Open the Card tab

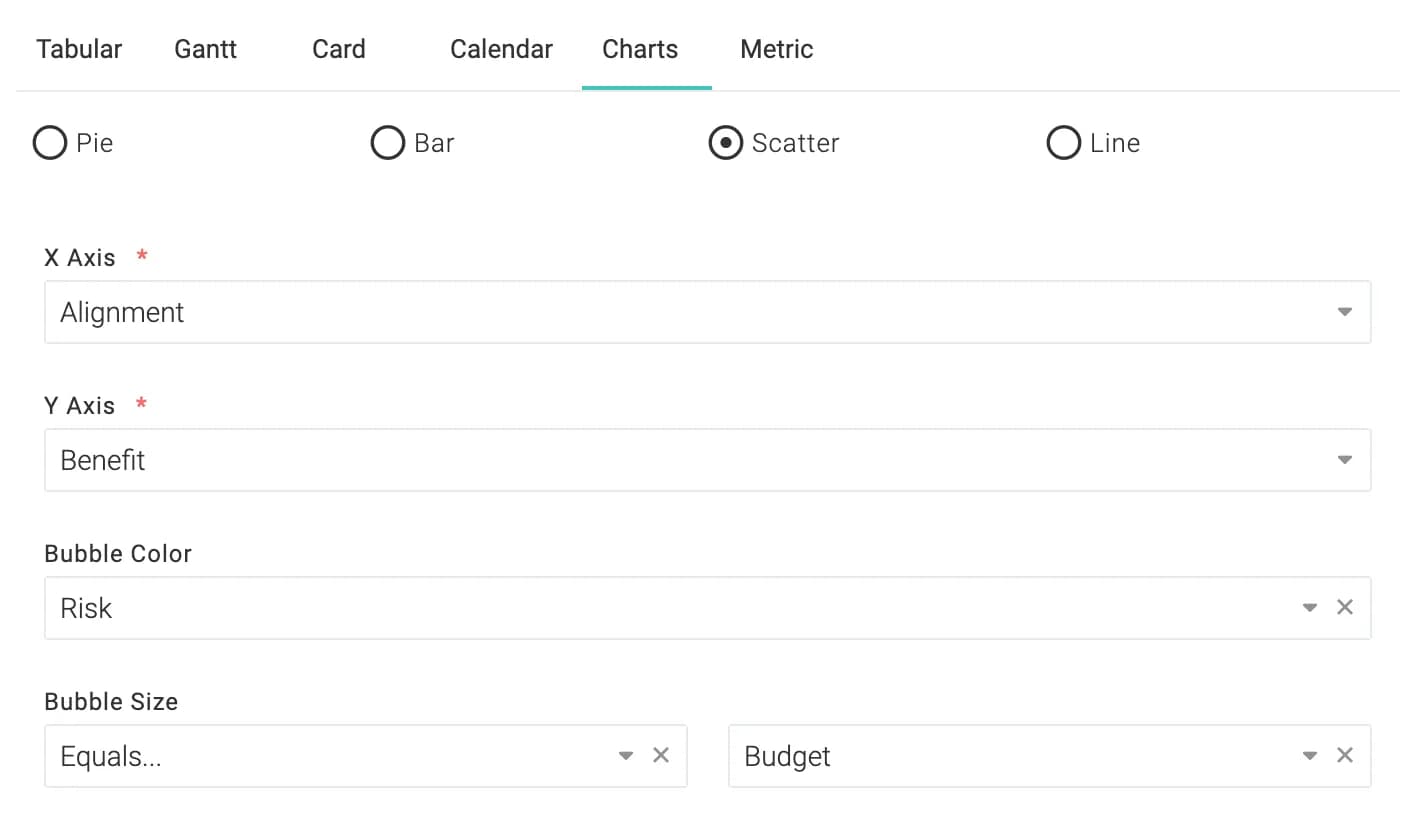339,49
